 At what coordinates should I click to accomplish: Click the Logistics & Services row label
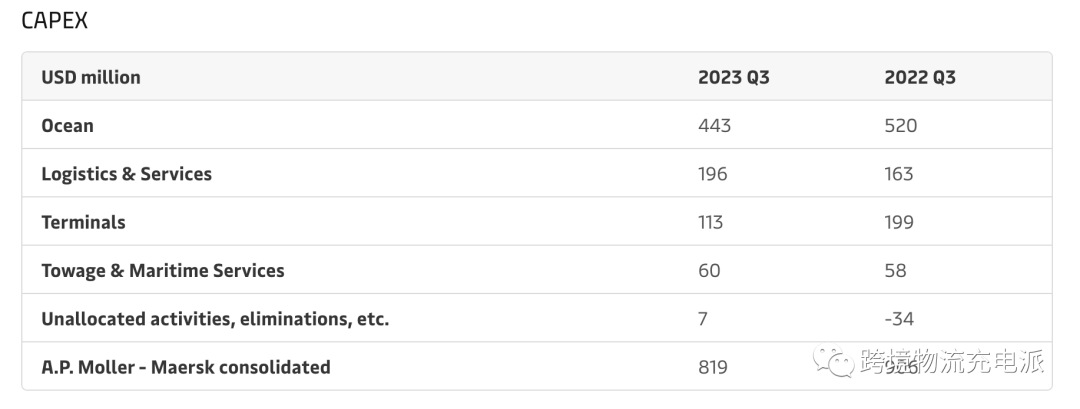tap(127, 174)
